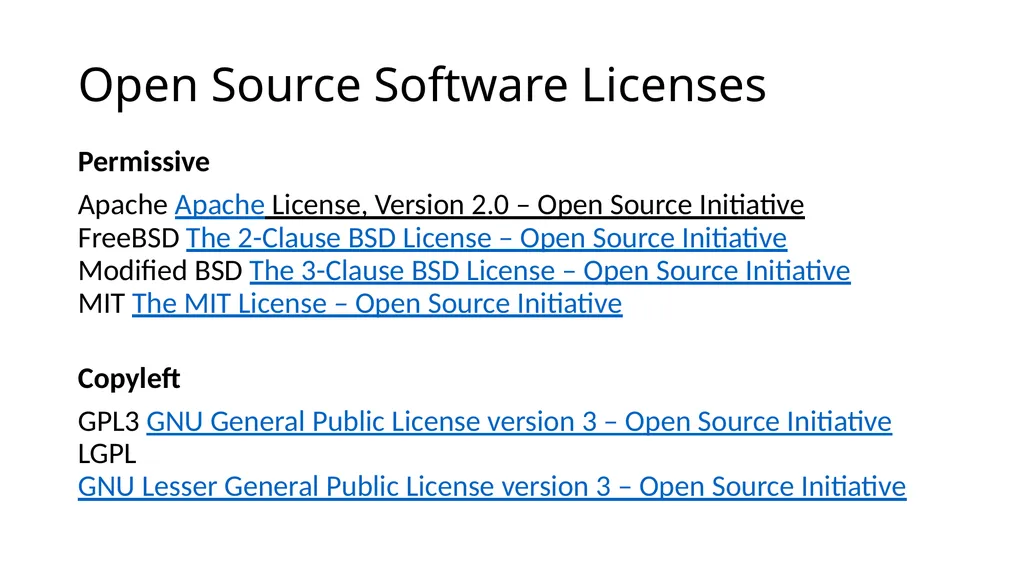Open The 2-Clause BSD License link

point(487,238)
